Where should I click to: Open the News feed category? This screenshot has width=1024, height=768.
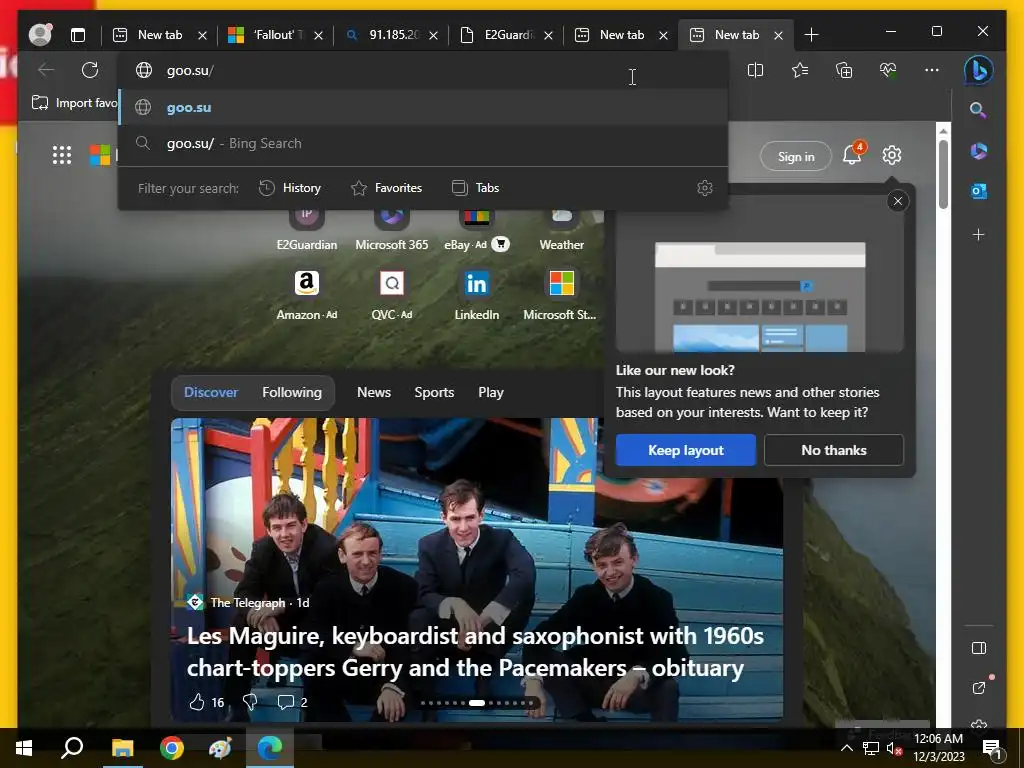click(374, 392)
